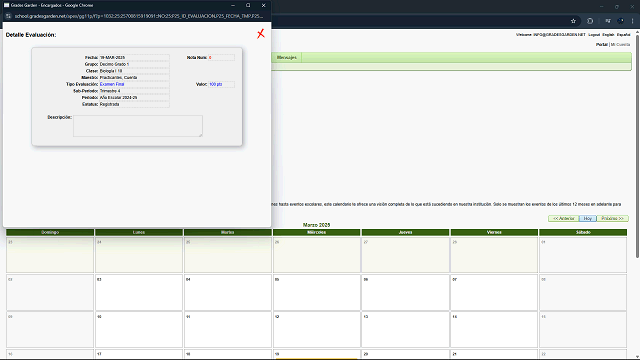Click the Sábado column header
Screen dimensions: 640x360
[x=583, y=232]
